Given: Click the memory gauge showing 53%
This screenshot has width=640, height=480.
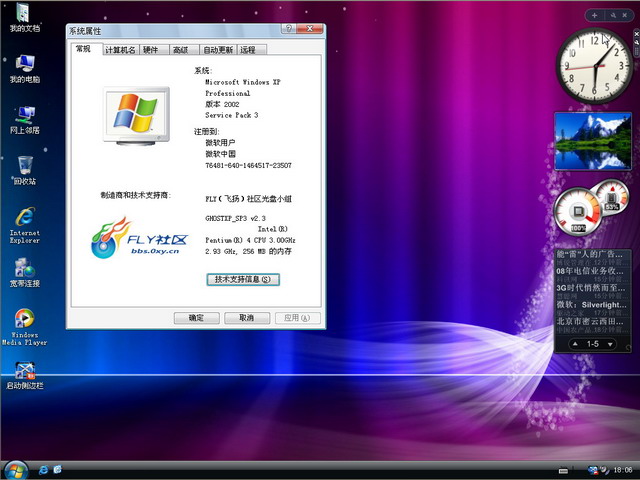Looking at the screenshot, I should click(x=611, y=196).
